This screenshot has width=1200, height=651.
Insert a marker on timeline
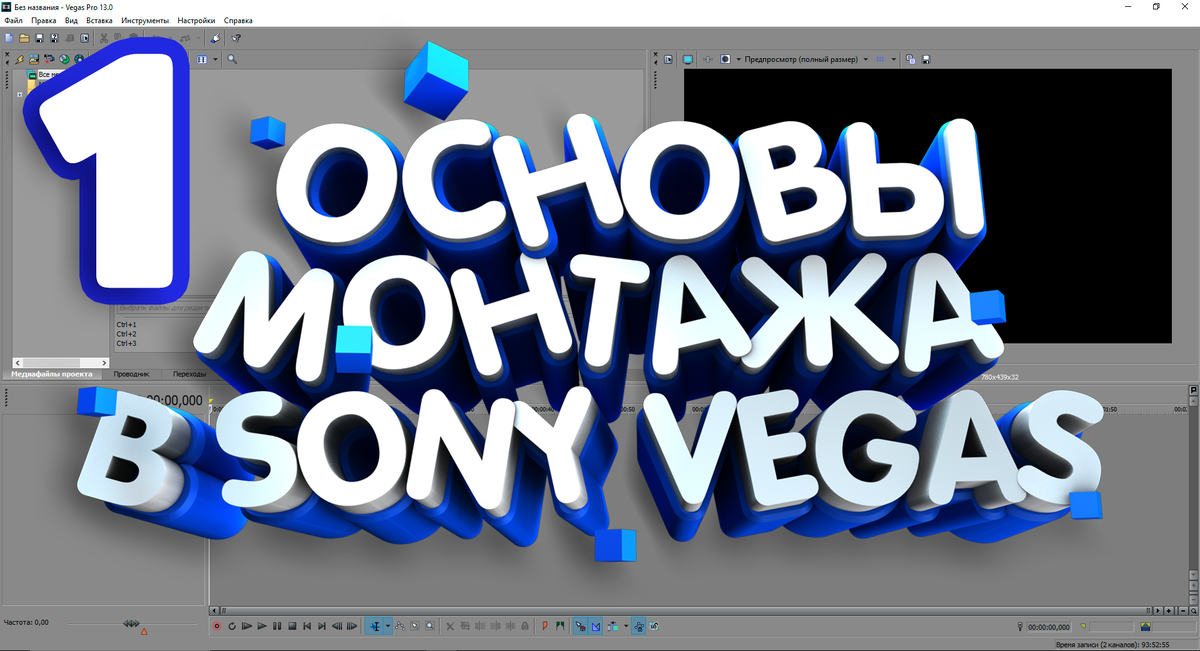546,626
